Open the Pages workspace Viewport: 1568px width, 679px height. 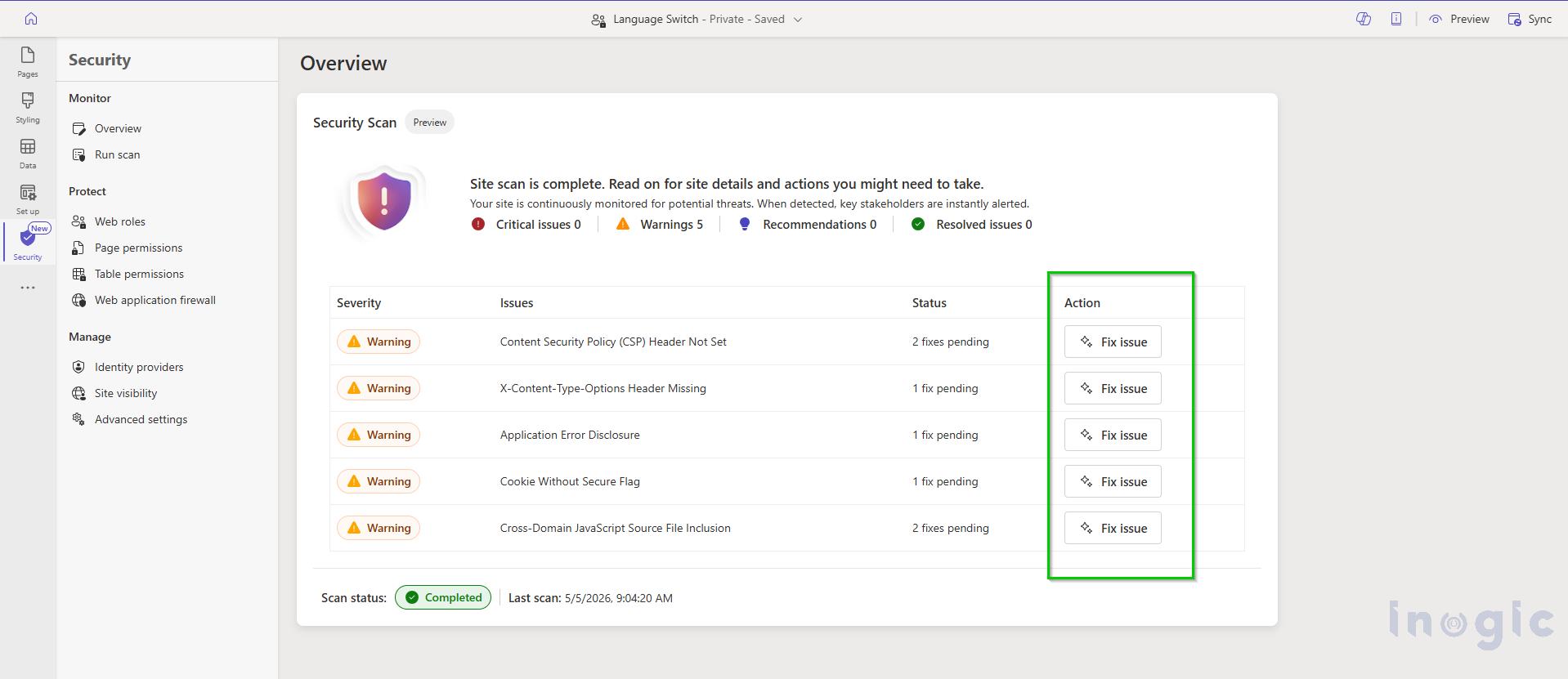click(28, 62)
